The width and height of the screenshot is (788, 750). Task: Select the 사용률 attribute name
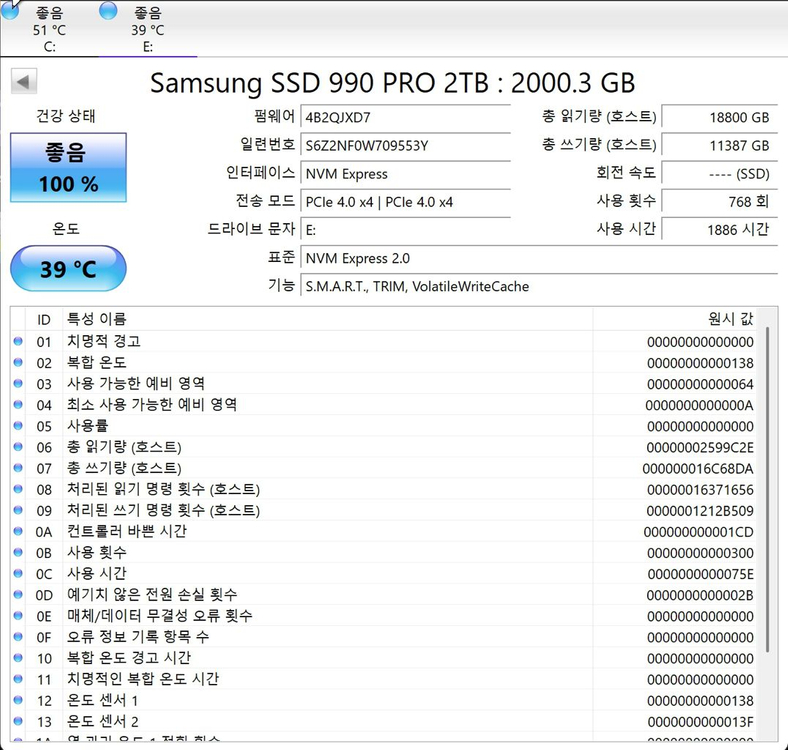87,426
